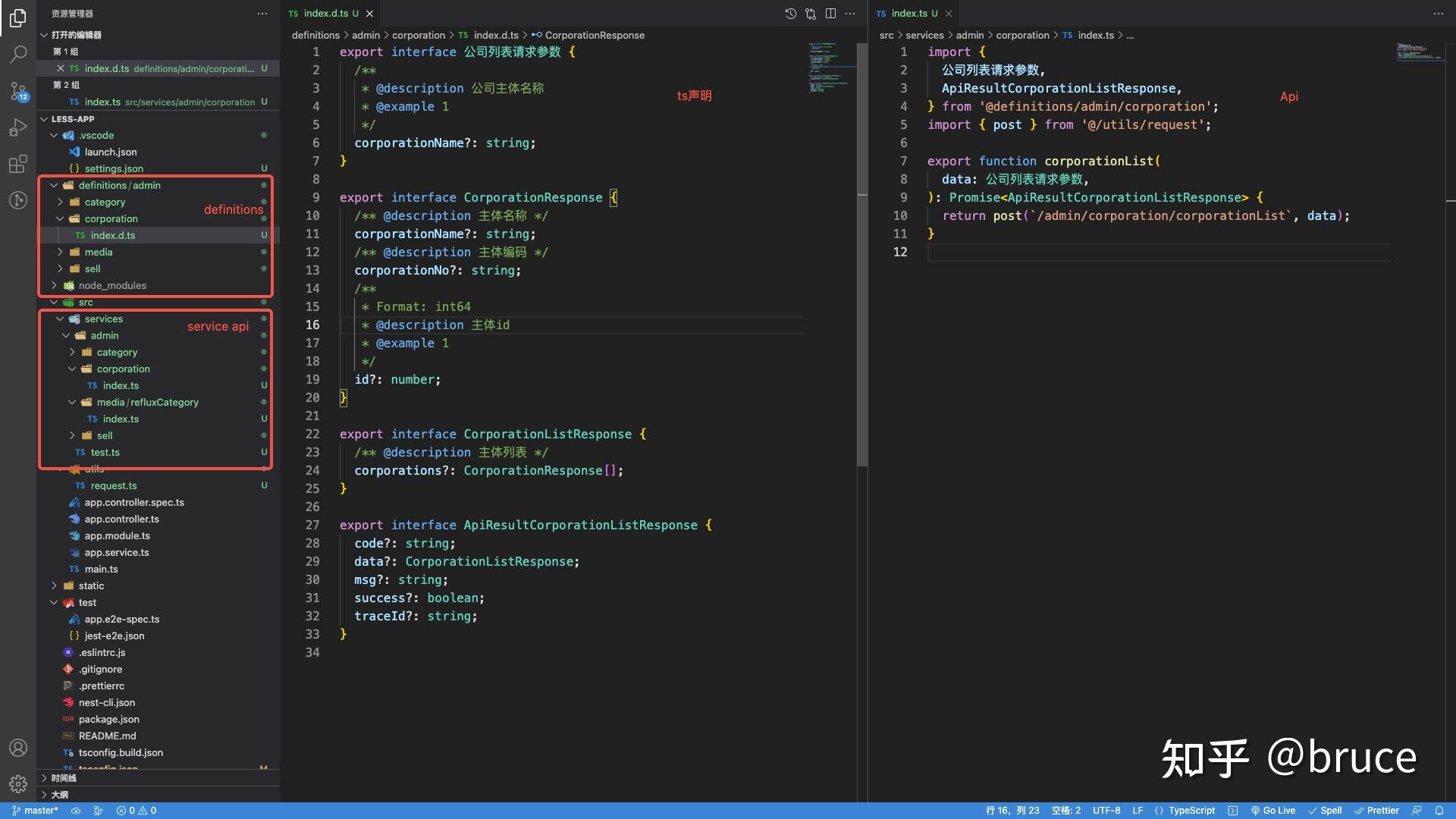Click cursor position 行 16, 列 23
This screenshot has height=819, width=1456.
tap(1012, 811)
